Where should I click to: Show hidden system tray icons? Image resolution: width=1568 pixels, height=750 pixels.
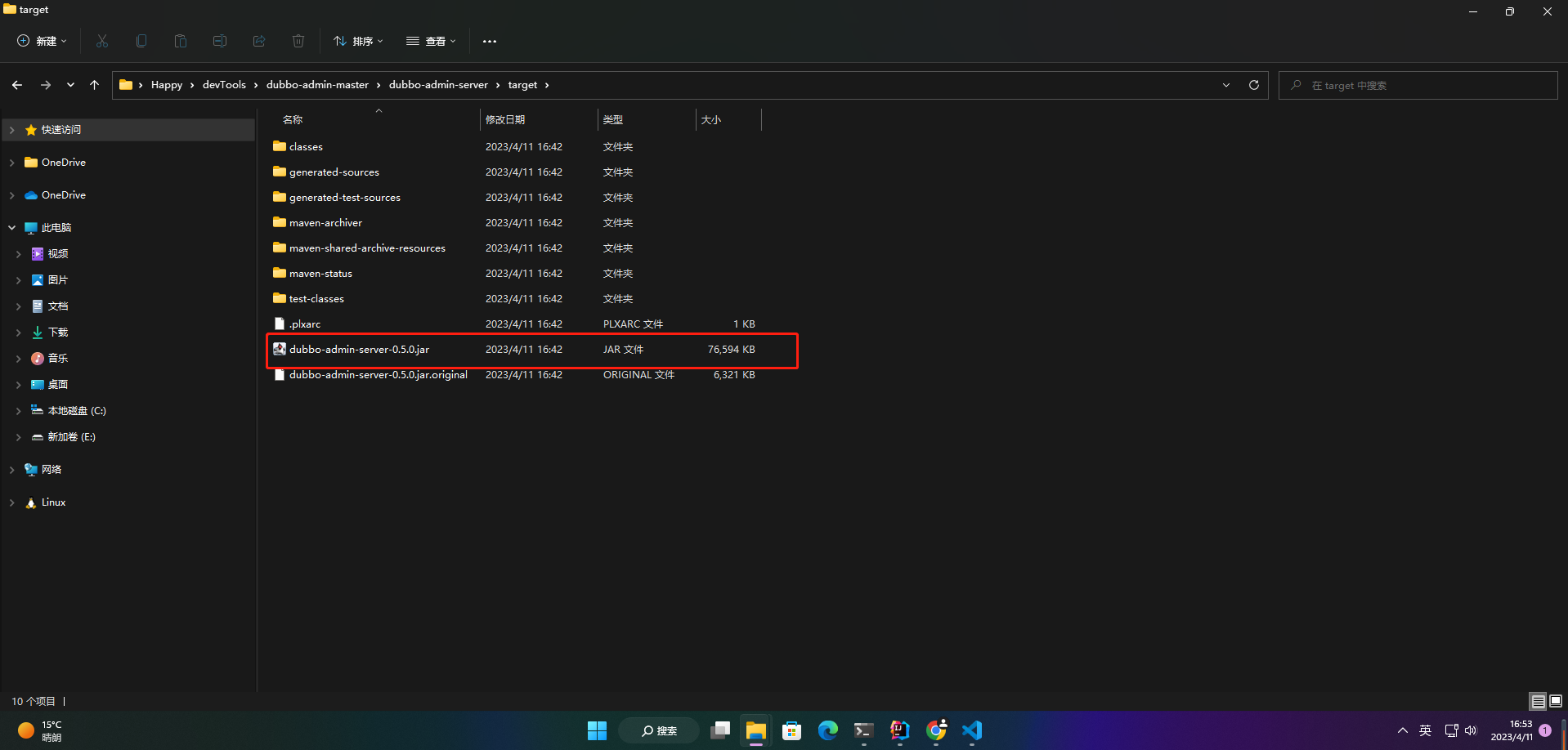pos(1403,730)
